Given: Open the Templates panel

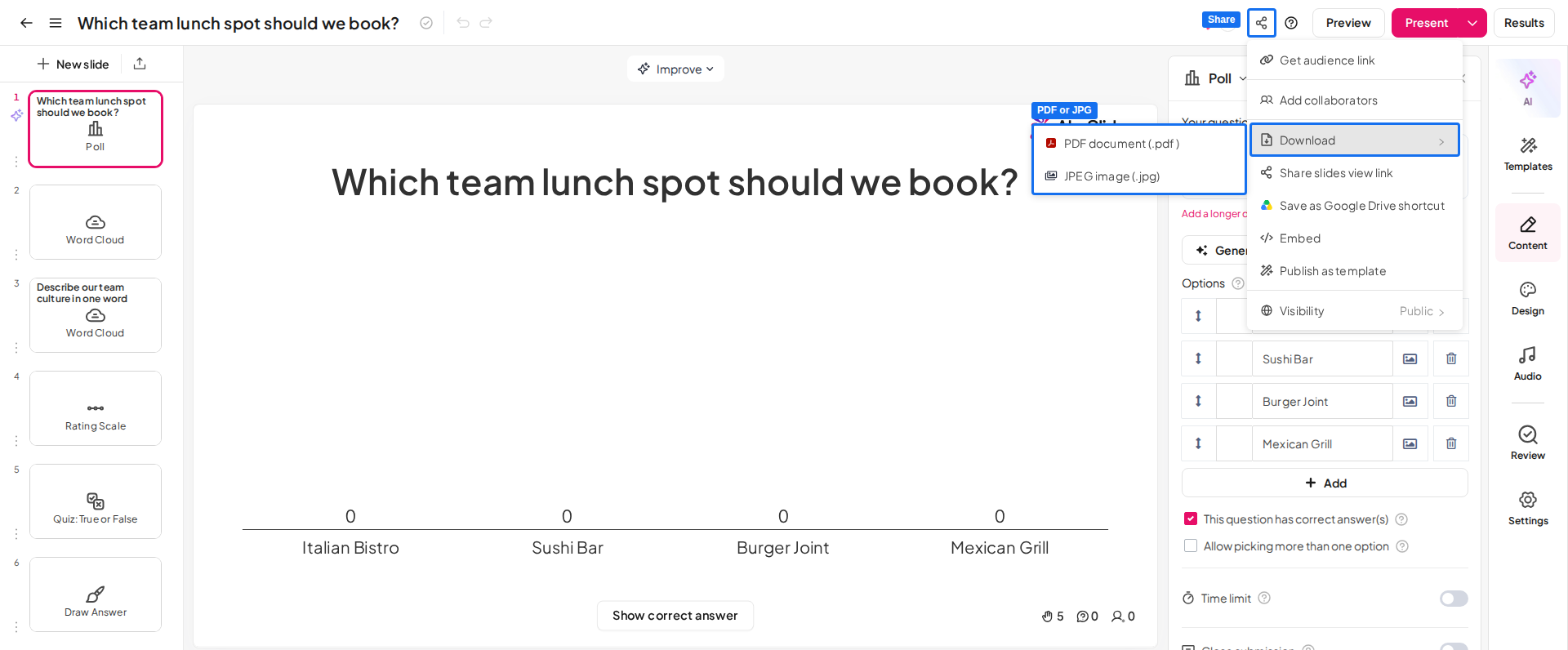Looking at the screenshot, I should click(1527, 154).
